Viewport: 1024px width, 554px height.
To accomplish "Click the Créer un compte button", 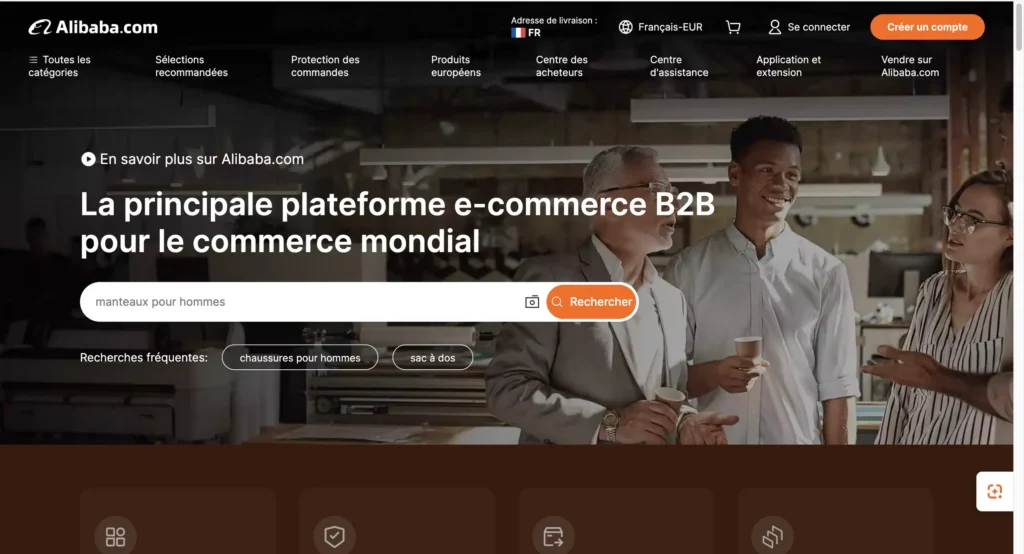I will (927, 27).
